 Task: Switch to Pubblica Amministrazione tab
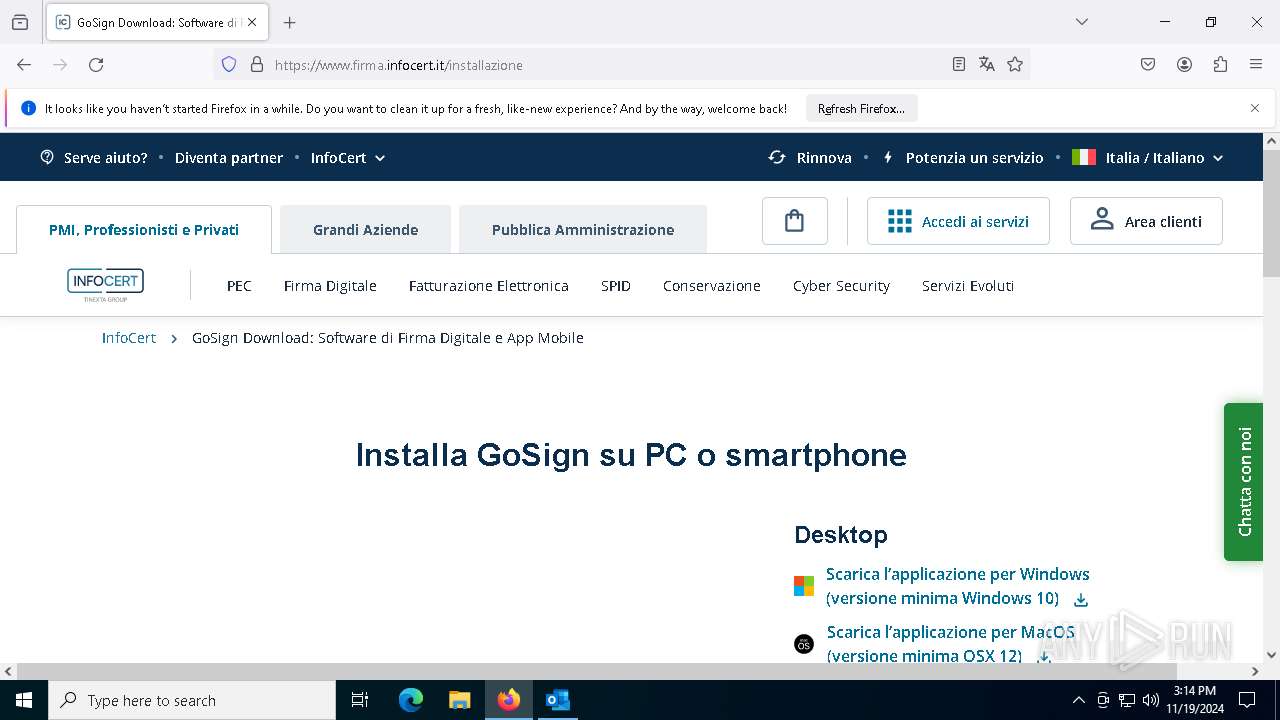[583, 229]
